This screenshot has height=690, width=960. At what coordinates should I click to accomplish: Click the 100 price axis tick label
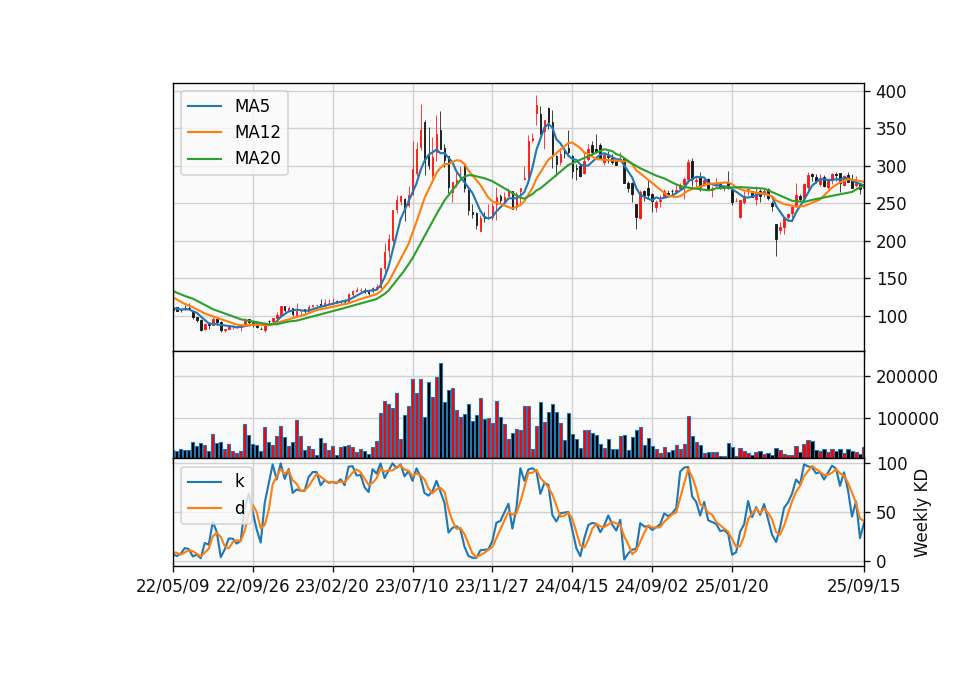(891, 317)
